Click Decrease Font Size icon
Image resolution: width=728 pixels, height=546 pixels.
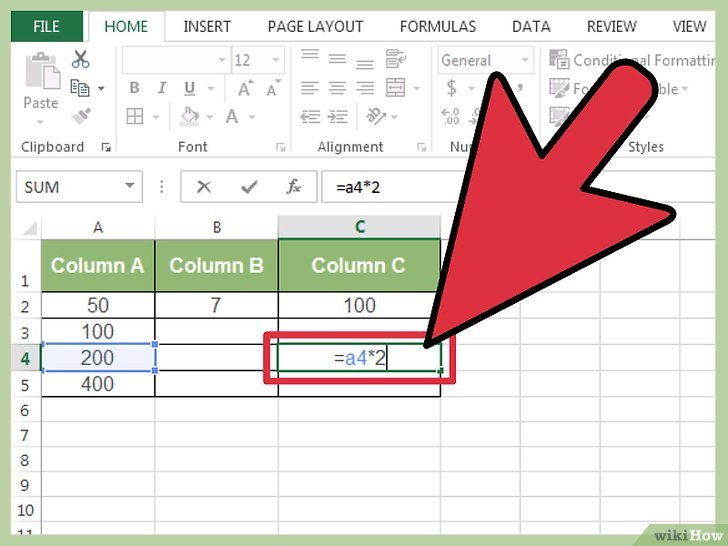tap(274, 88)
